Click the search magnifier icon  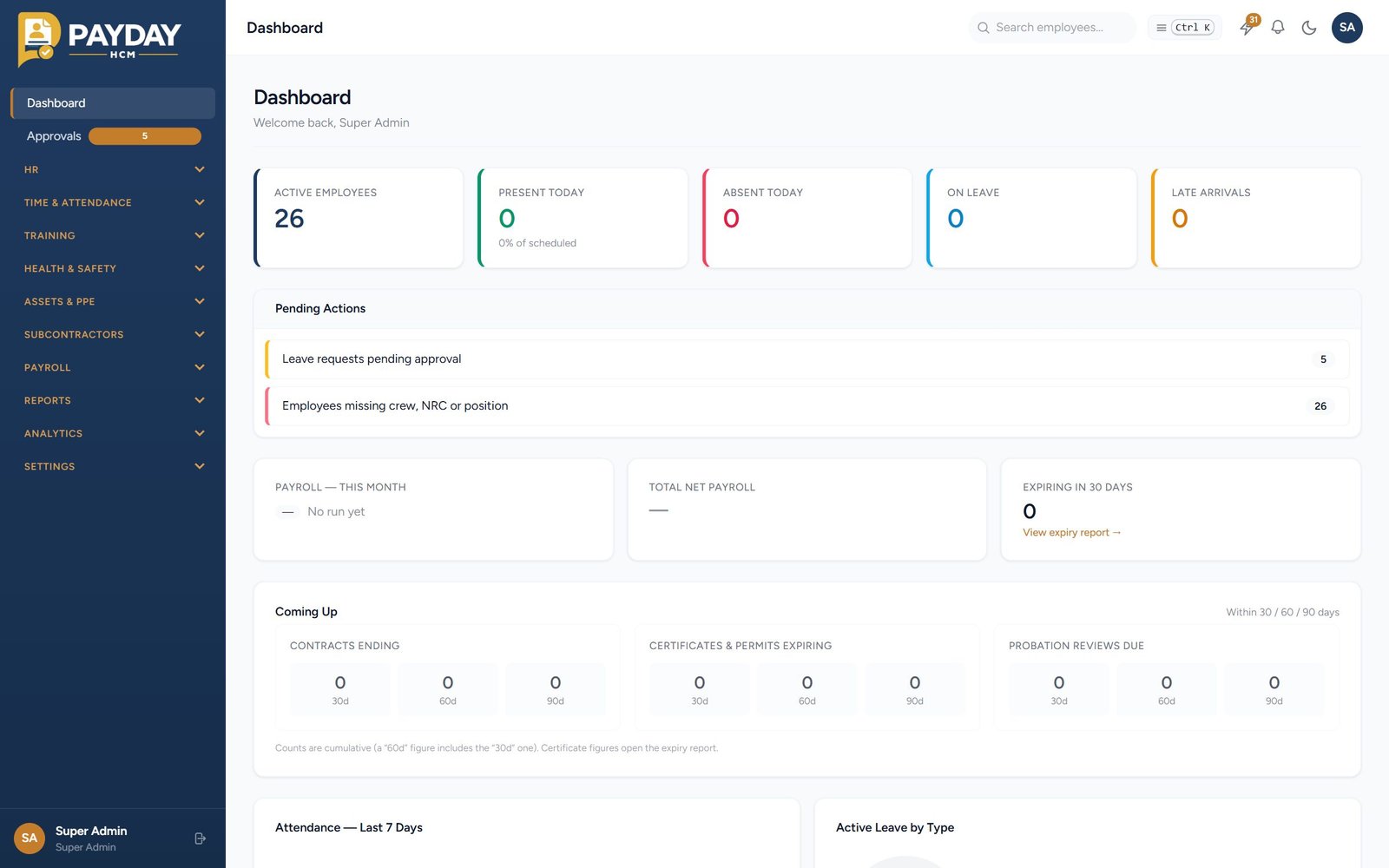984,28
